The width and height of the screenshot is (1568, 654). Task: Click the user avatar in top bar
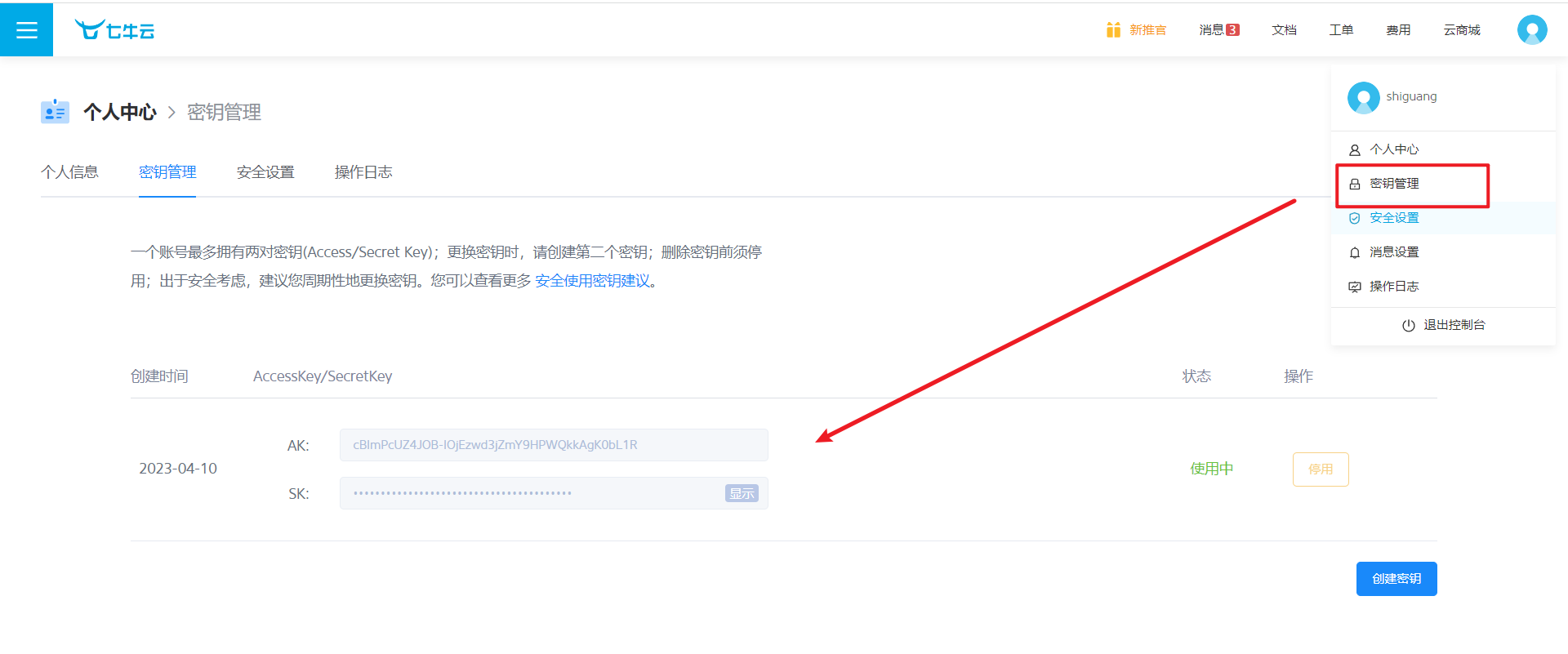click(1531, 30)
